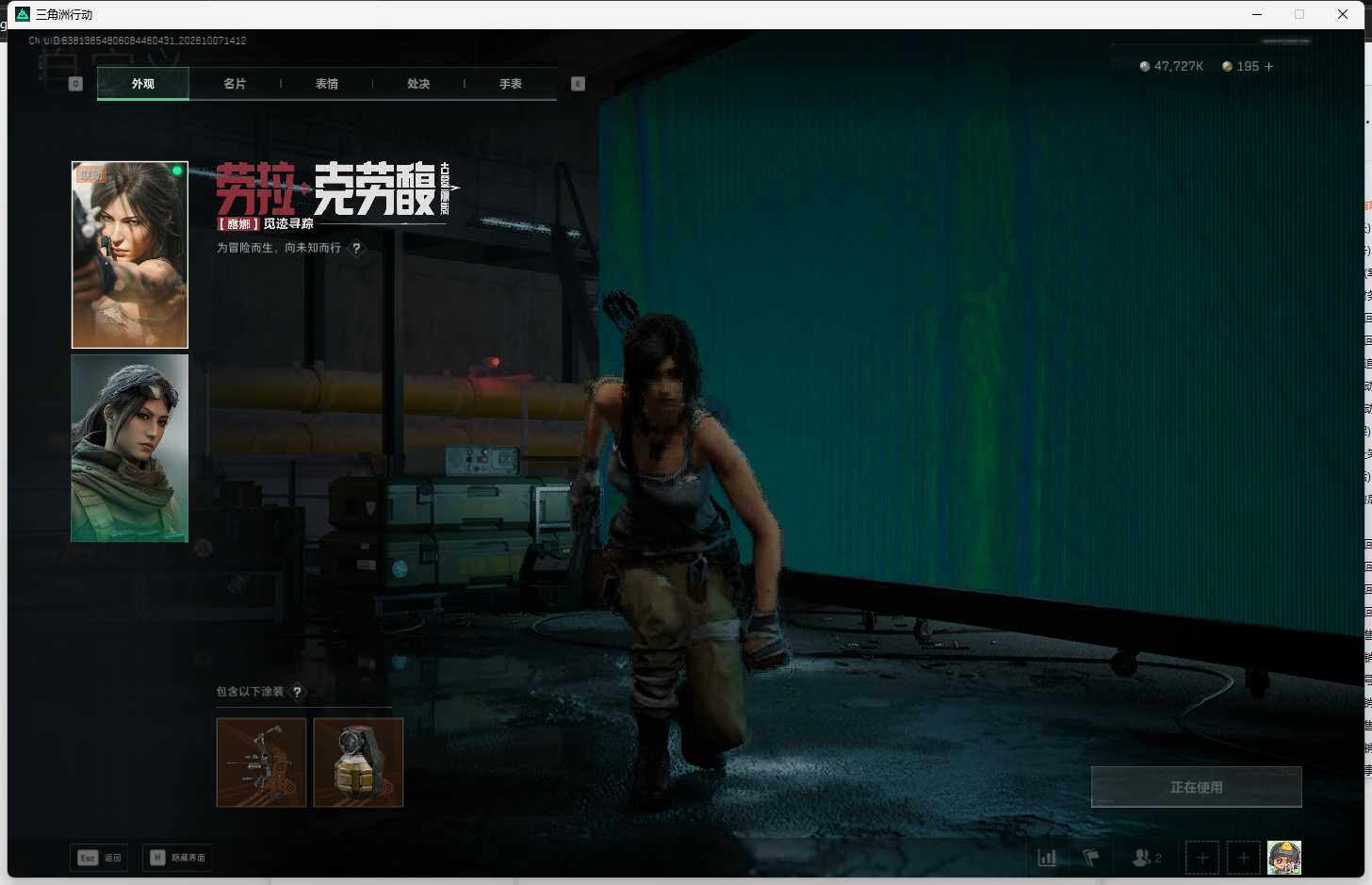This screenshot has width=1372, height=885.
Task: Click the second empty squad slot plus
Action: point(1244,858)
